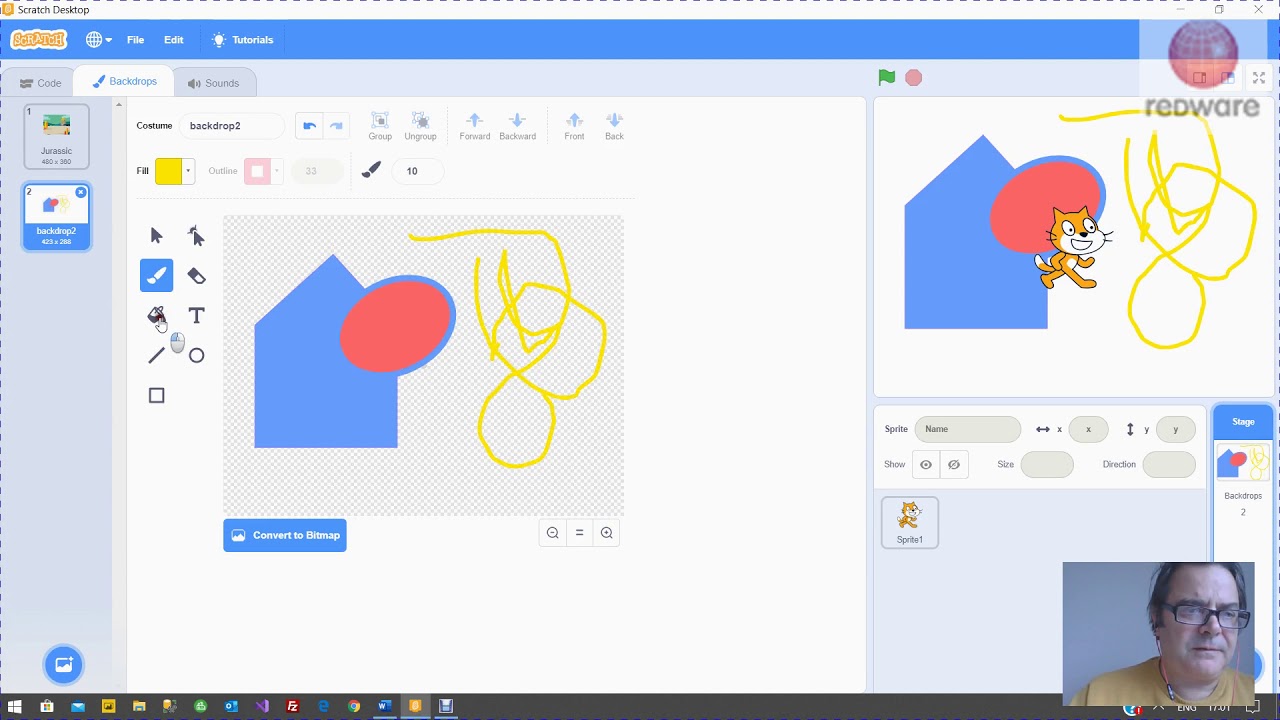
Task: Open Visual Studio from the taskbar
Action: point(262,707)
